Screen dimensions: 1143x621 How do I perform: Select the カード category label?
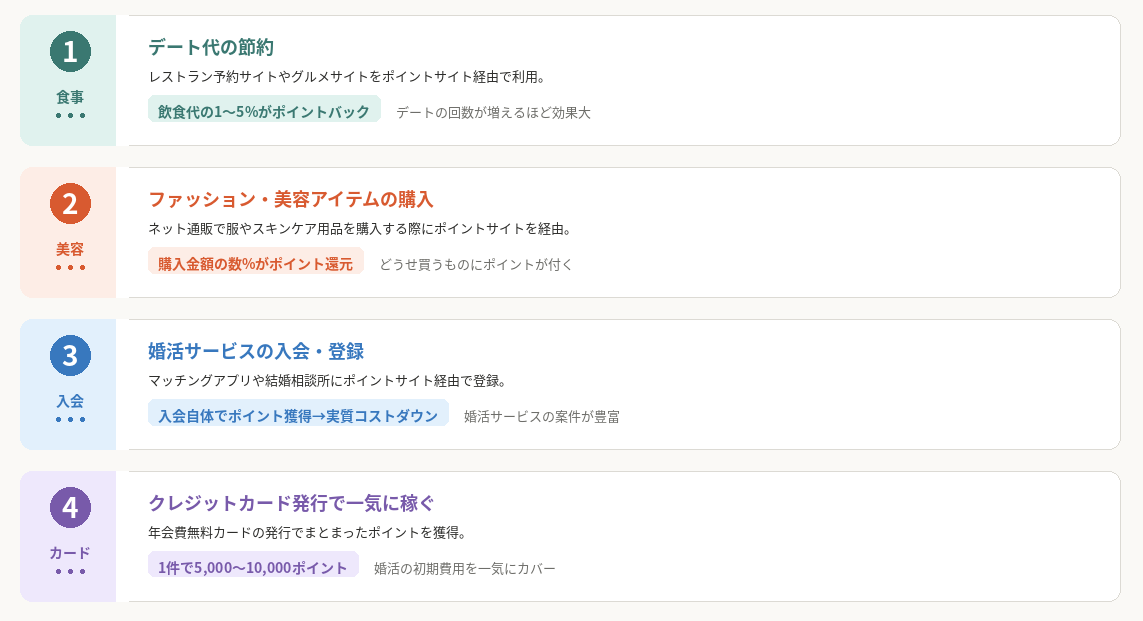(x=70, y=553)
